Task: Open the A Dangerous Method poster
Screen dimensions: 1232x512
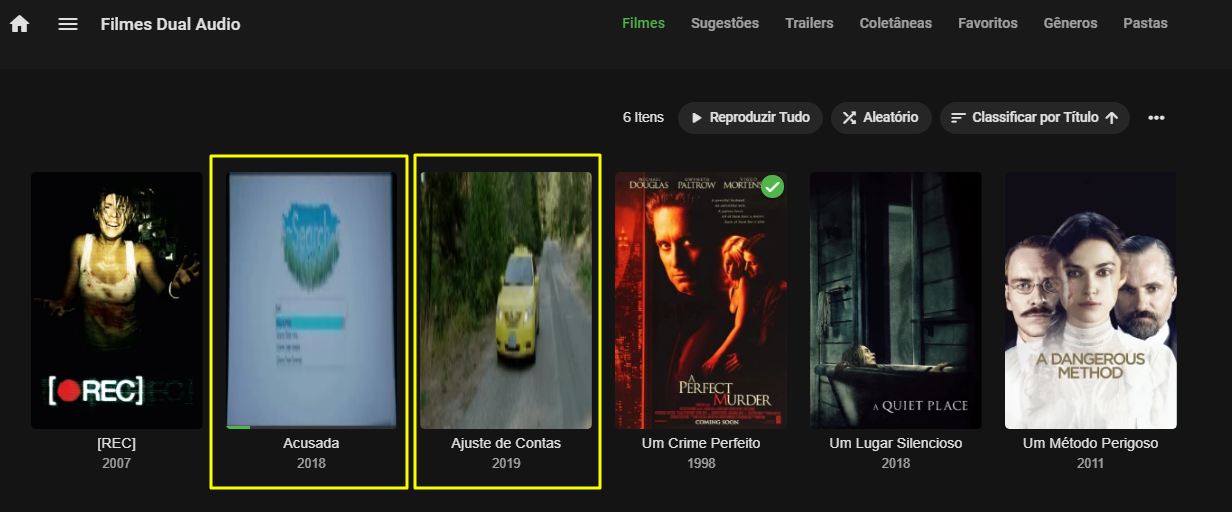Action: pyautogui.click(x=1091, y=300)
